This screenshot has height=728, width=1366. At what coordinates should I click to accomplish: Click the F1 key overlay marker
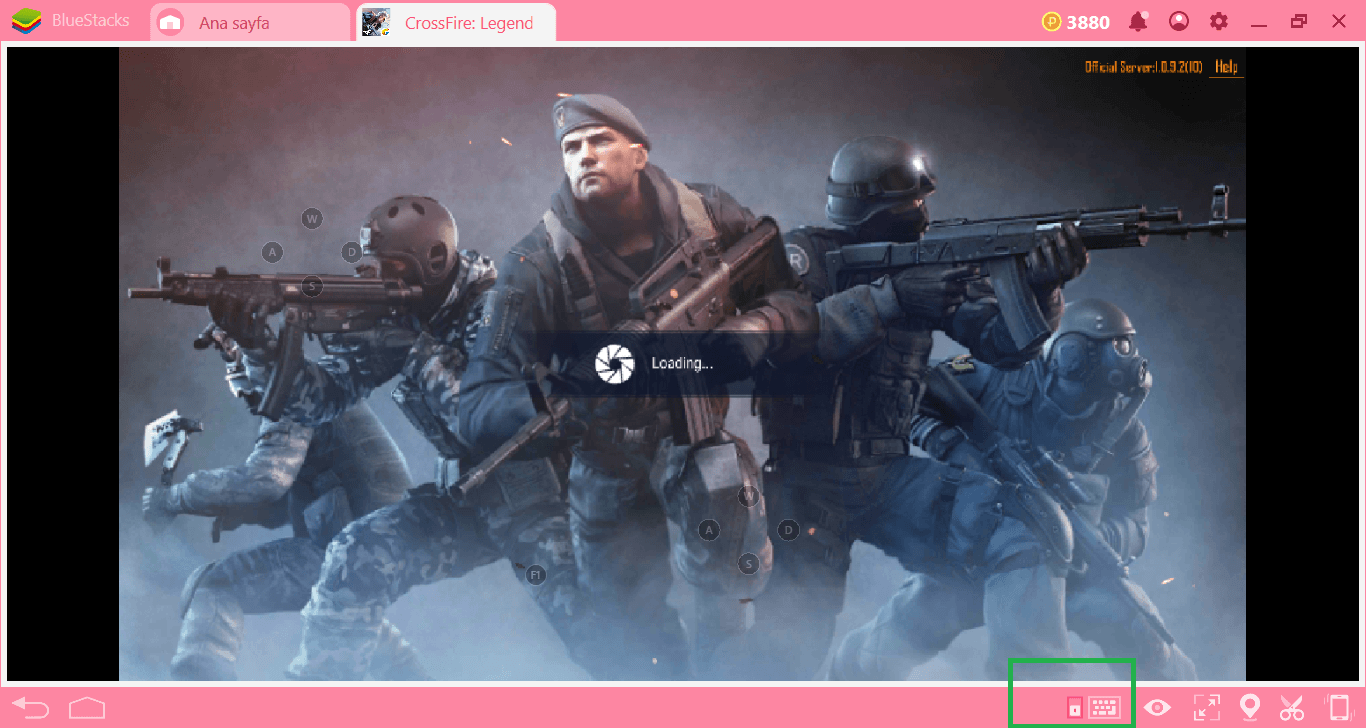pos(535,575)
